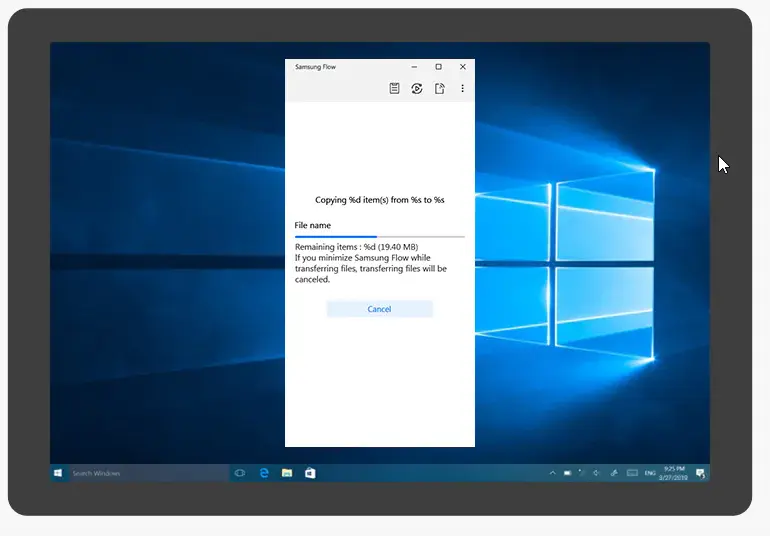Launch Microsoft Edge from the taskbar

pyautogui.click(x=264, y=473)
